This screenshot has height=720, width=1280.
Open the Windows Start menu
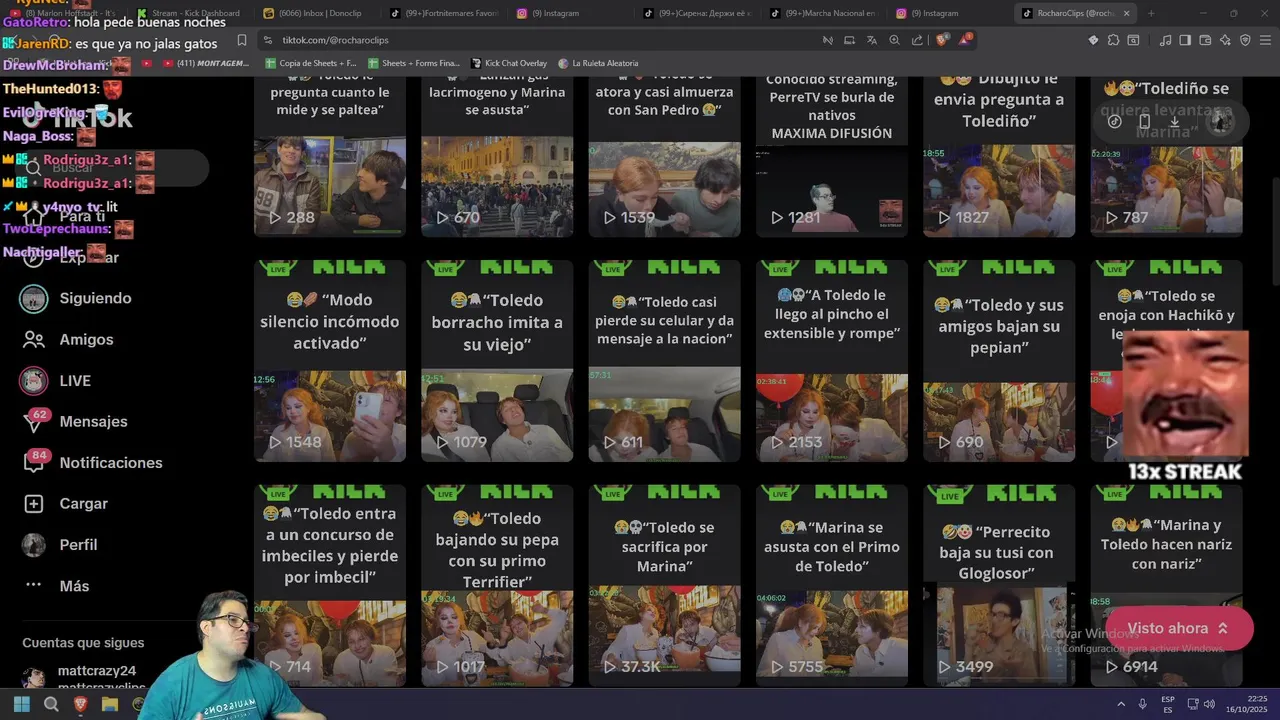pos(21,704)
